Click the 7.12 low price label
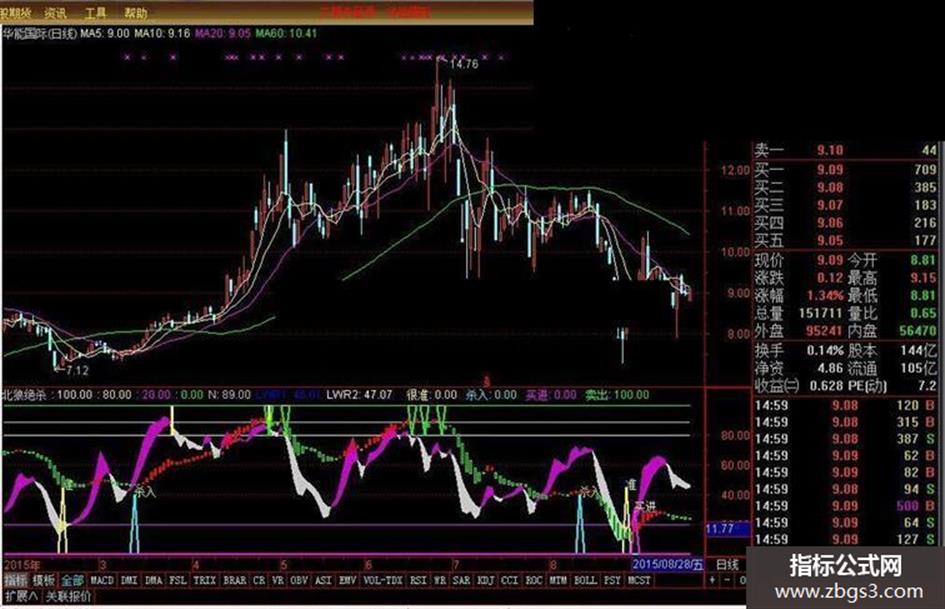This screenshot has height=609, width=945. pos(77,370)
